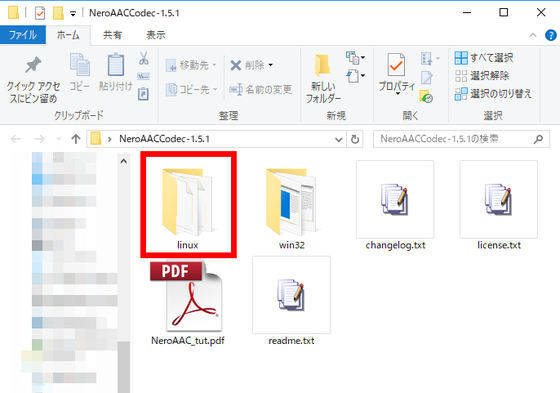Open recent locations dropdown arrow

(x=59, y=139)
